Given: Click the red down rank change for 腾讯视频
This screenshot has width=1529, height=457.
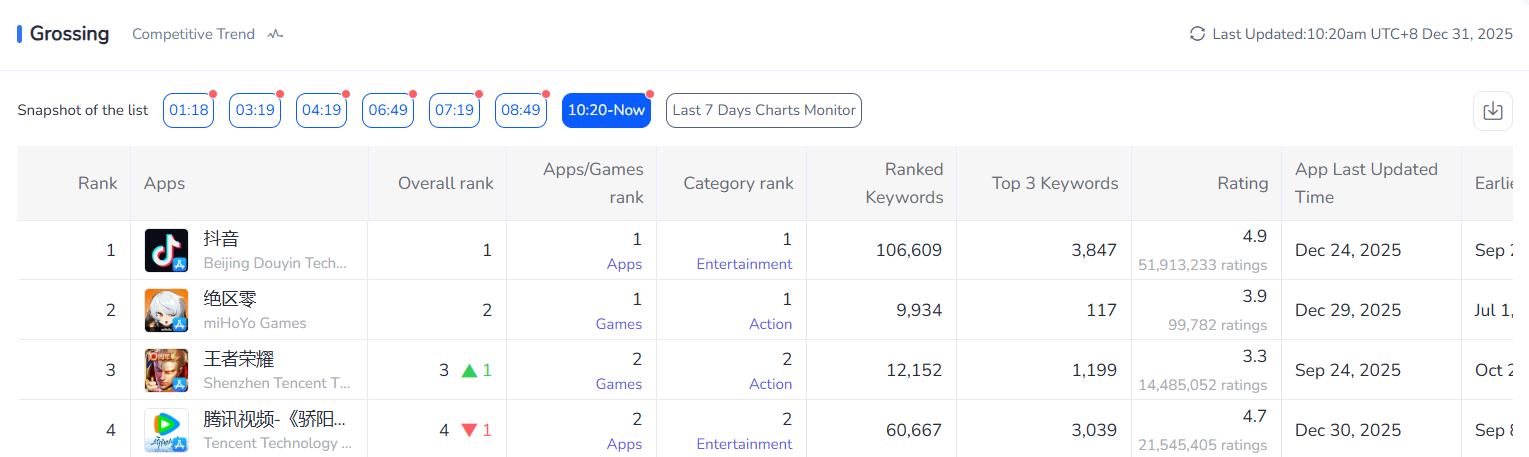Looking at the screenshot, I should point(477,430).
